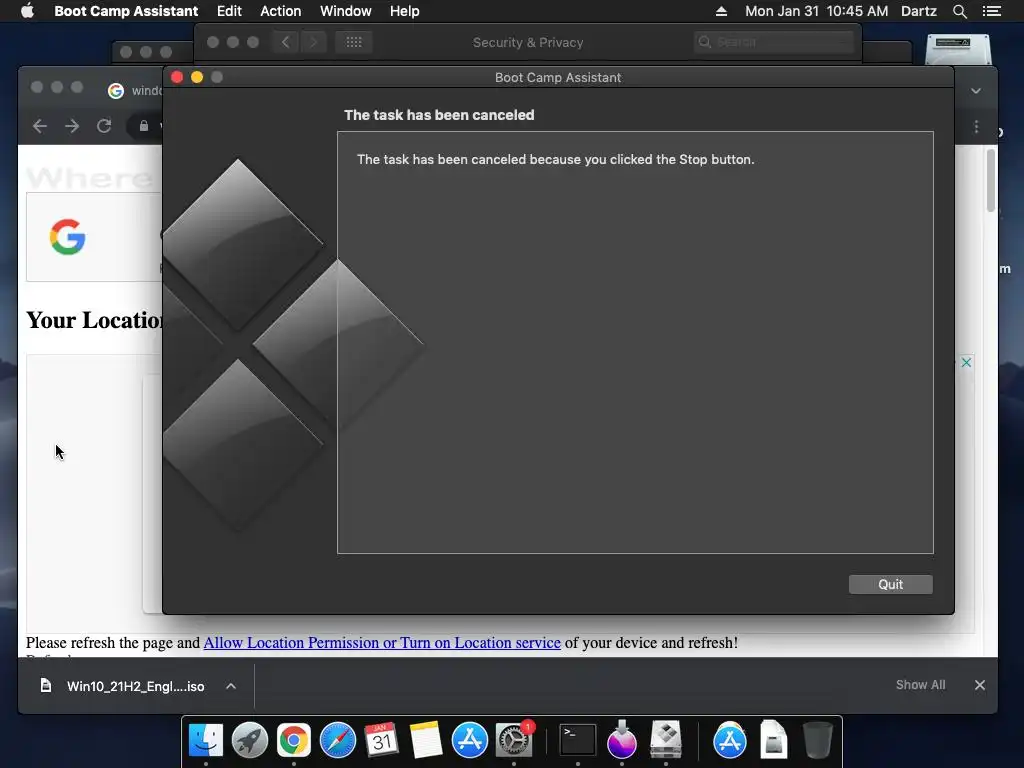Click cancellation message text about Stop button
The height and width of the screenshot is (768, 1024).
click(555, 159)
